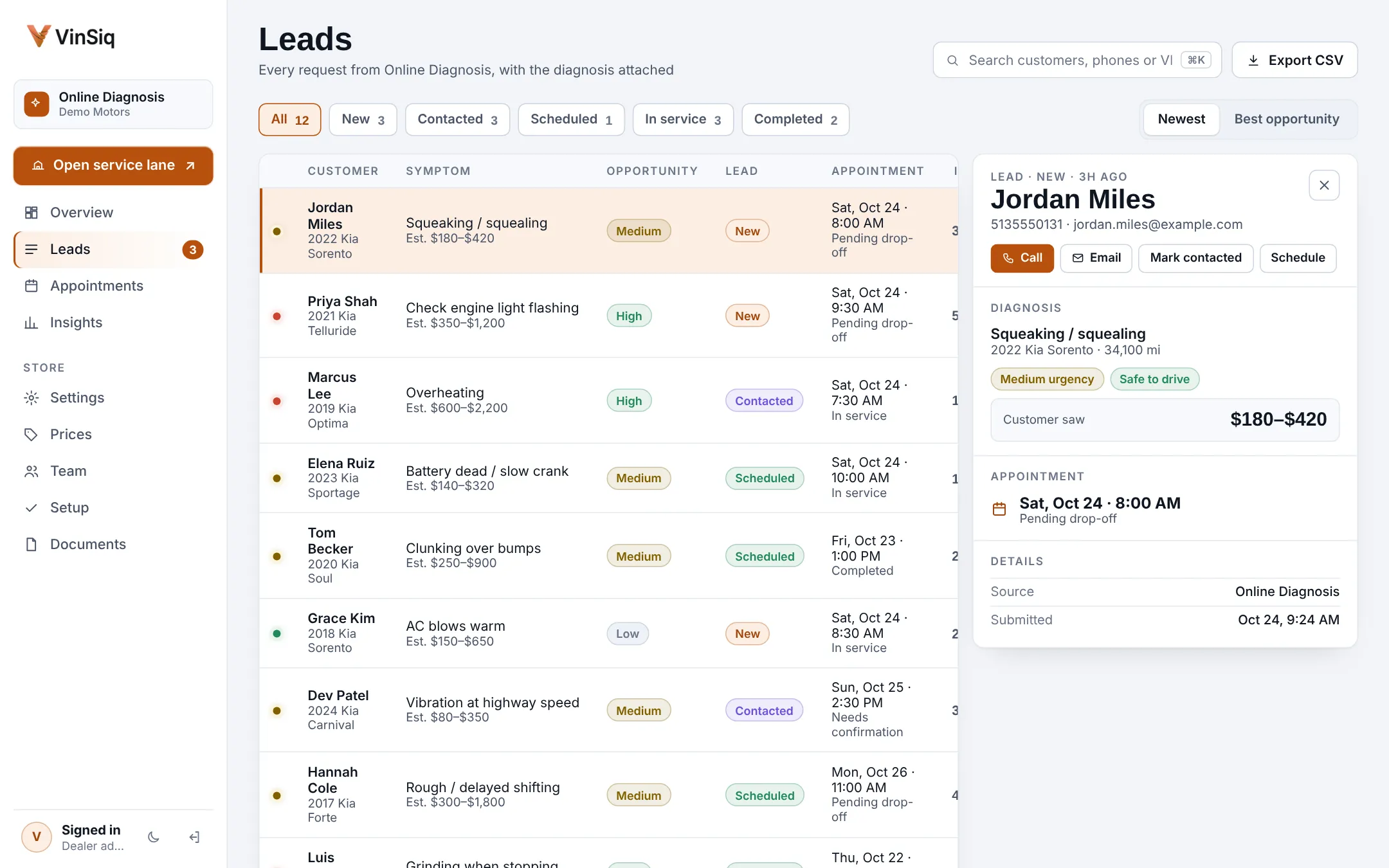This screenshot has width=1389, height=868.
Task: Filter by the All 12 tab
Action: 289,120
